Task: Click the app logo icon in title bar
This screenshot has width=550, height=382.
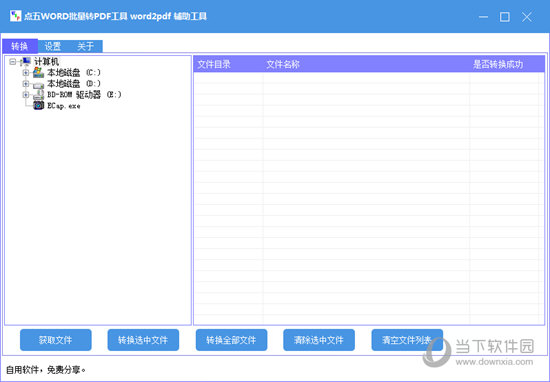Action: [15, 16]
